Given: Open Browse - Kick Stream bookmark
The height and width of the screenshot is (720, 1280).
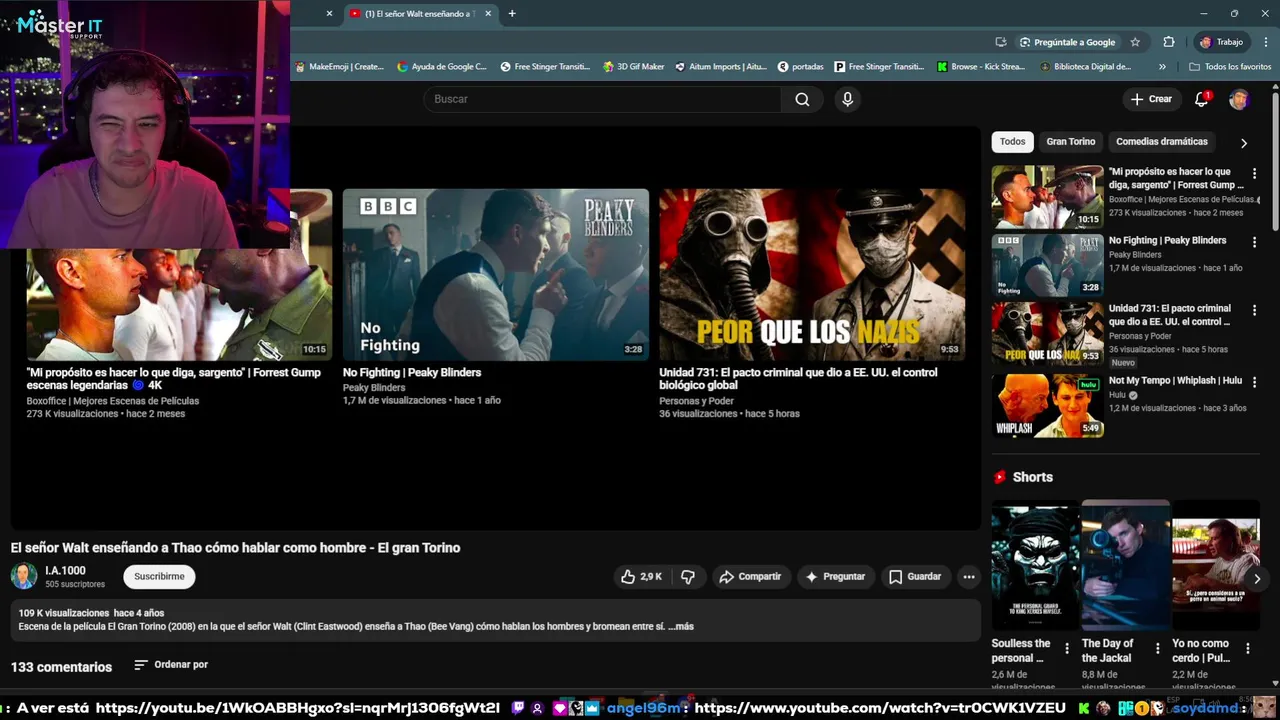Looking at the screenshot, I should tap(981, 67).
